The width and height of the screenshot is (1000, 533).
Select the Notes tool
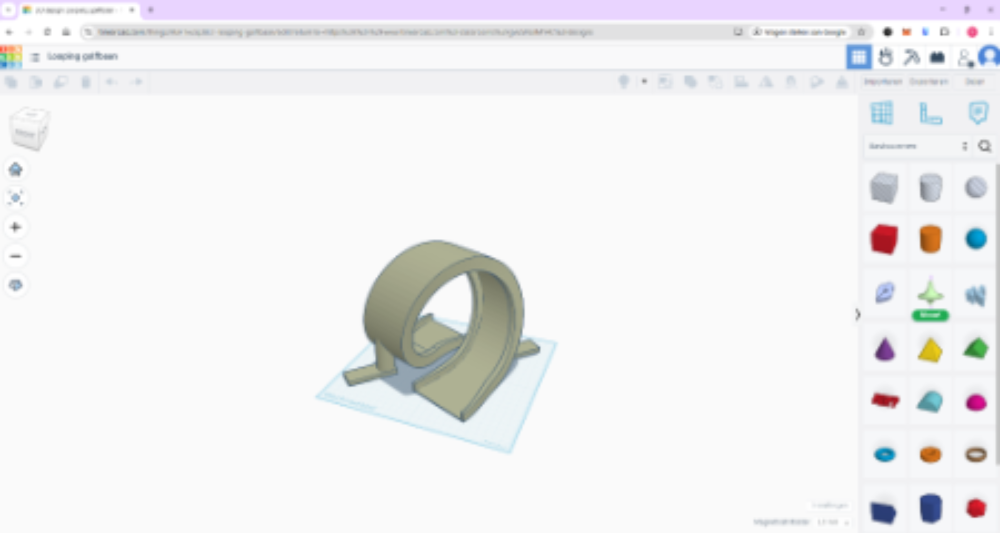click(x=978, y=113)
